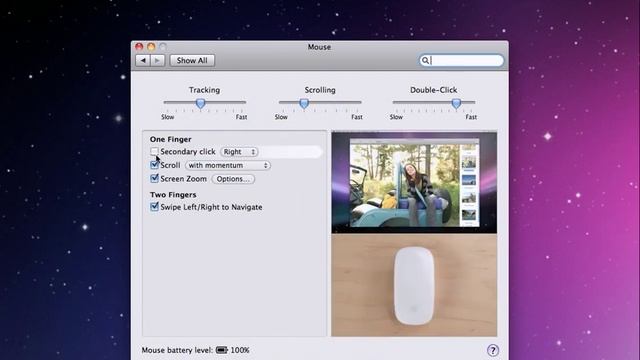
Task: Open help with the question mark icon
Action: coord(493,350)
